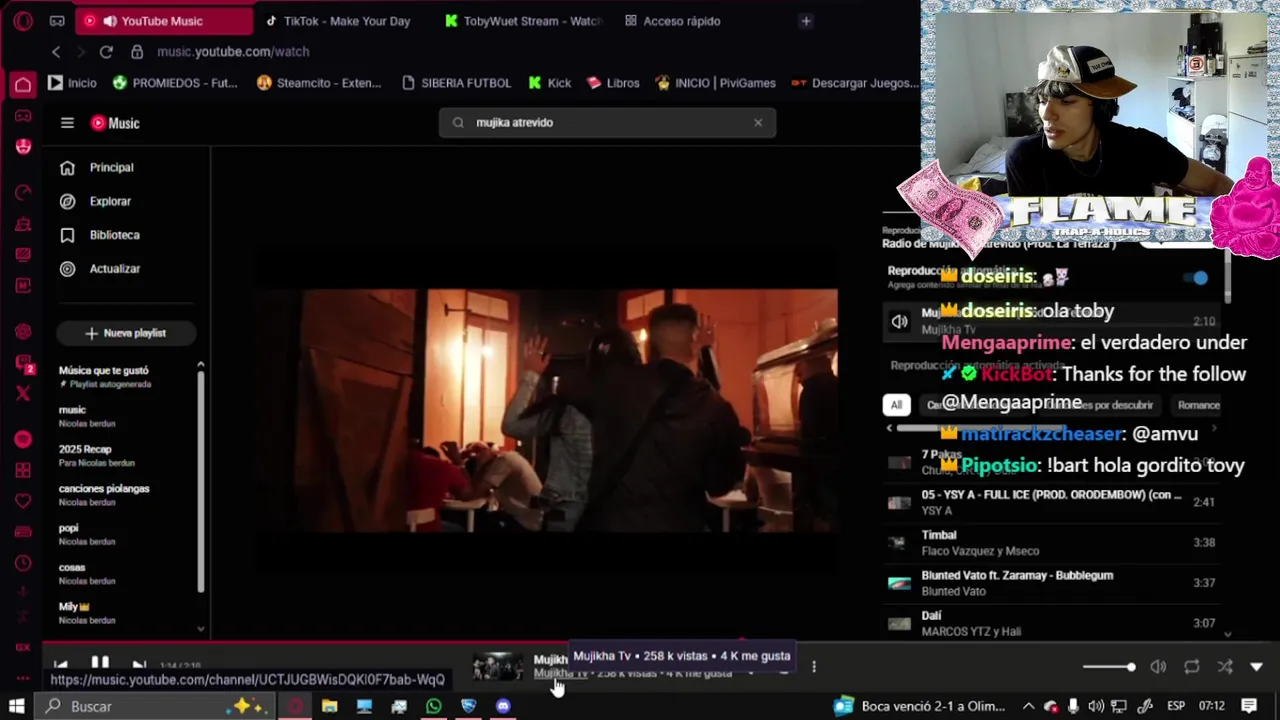Click the search box with 'mujika atrevido'
Image resolution: width=1280 pixels, height=720 pixels.
[607, 122]
